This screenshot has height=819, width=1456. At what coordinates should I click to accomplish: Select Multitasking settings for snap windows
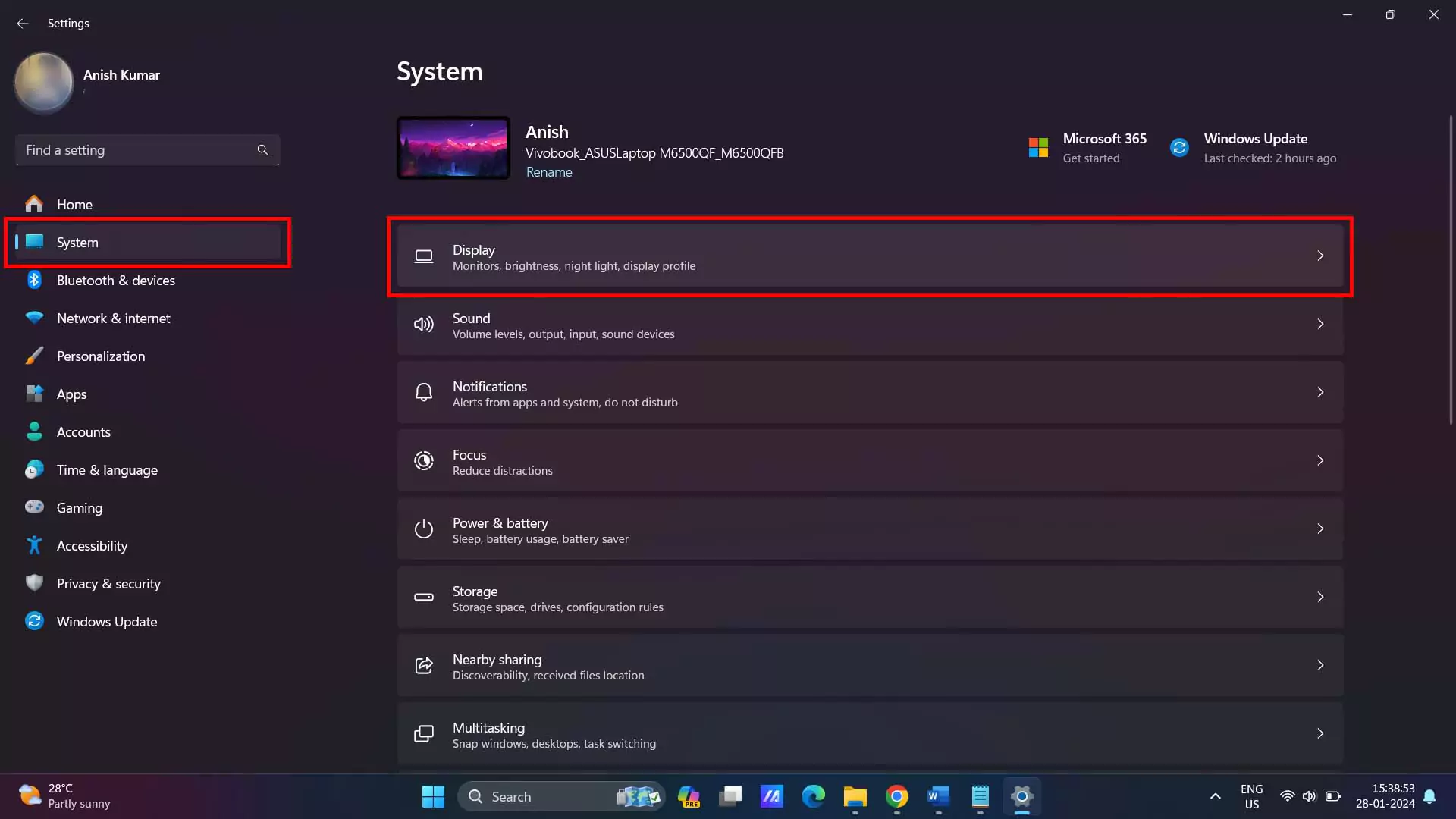pos(869,734)
